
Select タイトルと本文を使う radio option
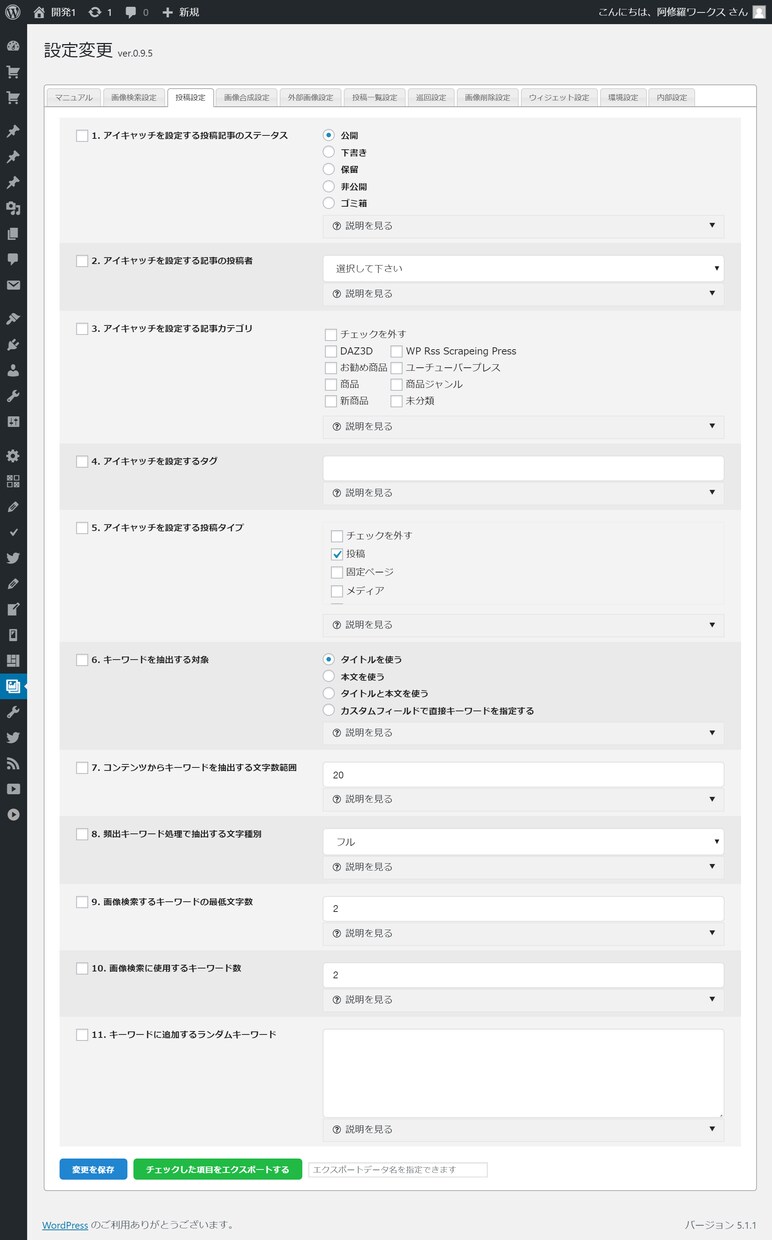click(329, 694)
